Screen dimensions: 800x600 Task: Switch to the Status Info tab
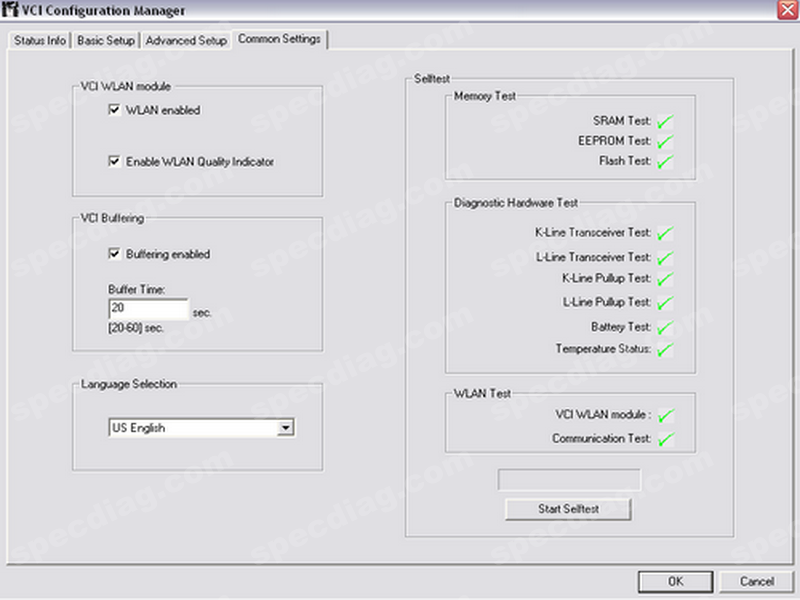[40, 41]
